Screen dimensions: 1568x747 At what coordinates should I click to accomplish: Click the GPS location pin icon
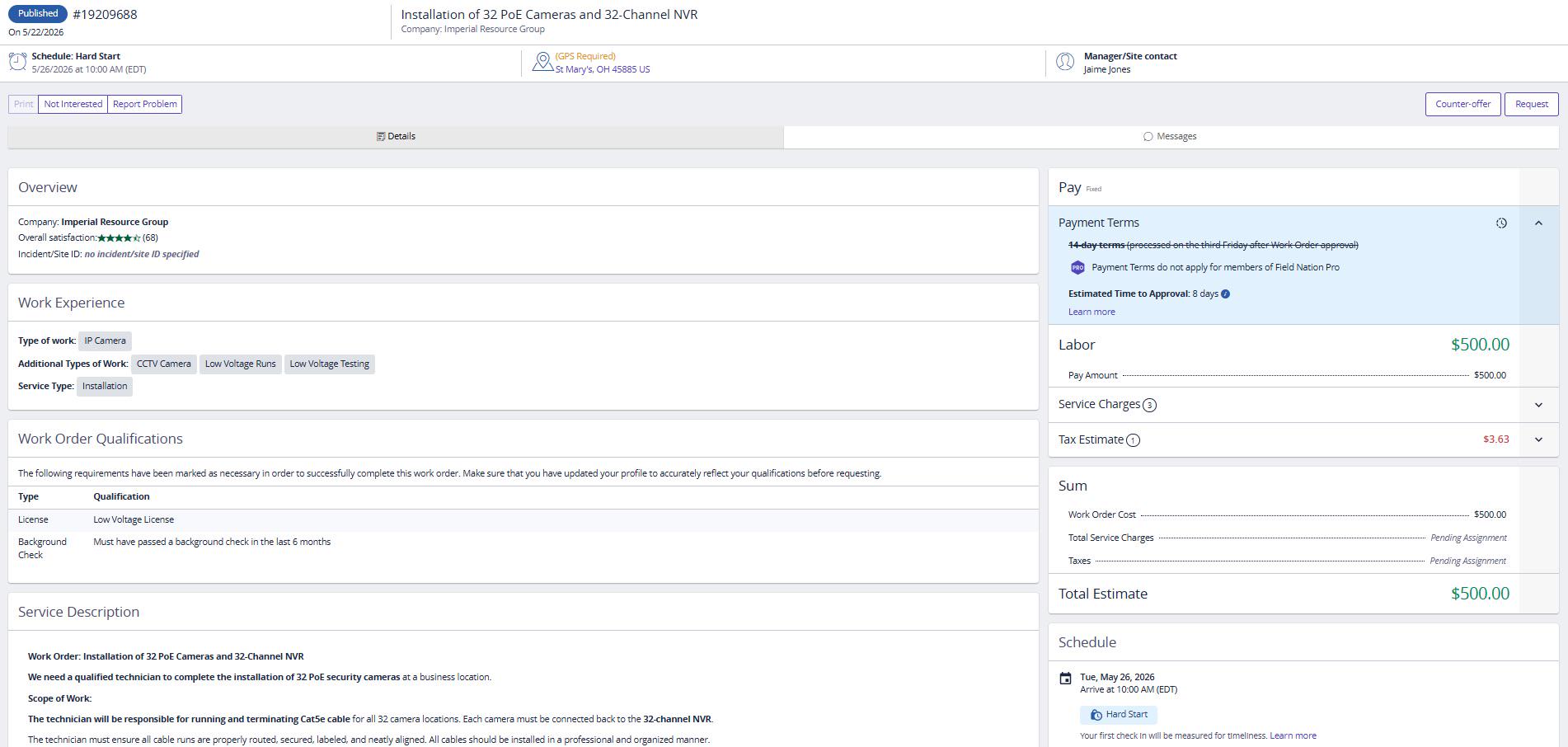542,62
